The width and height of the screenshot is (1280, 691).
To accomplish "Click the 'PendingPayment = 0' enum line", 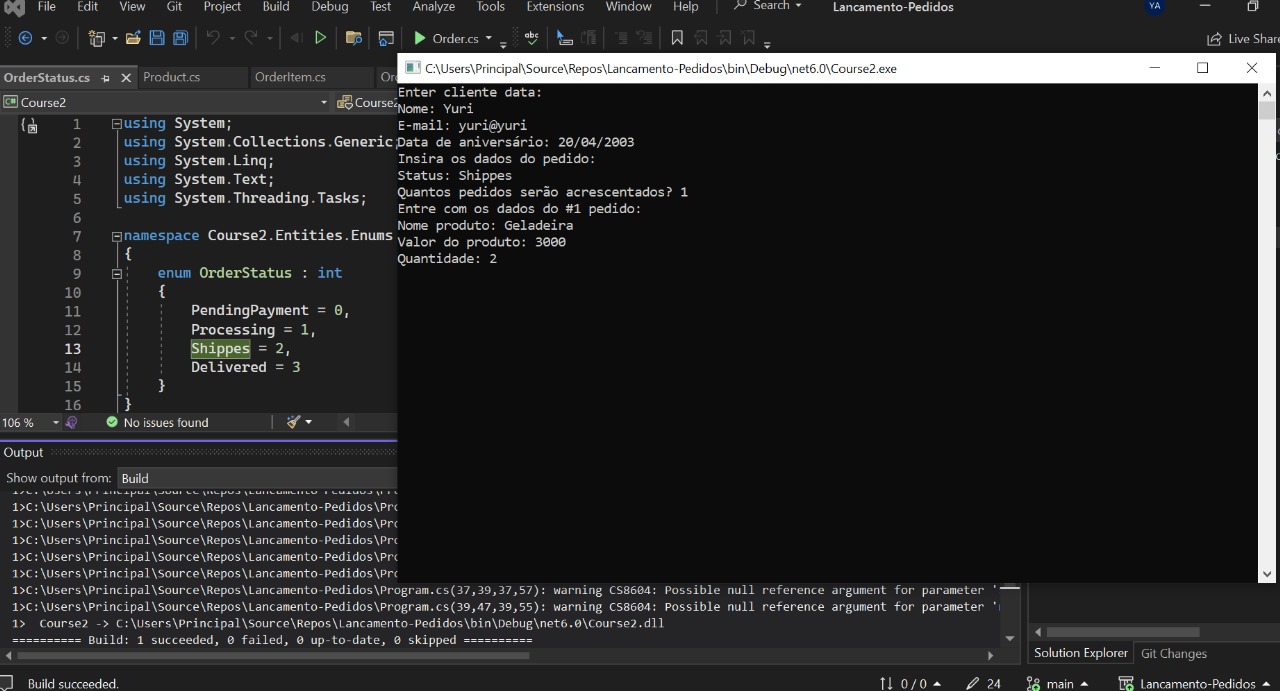I will pos(270,310).
